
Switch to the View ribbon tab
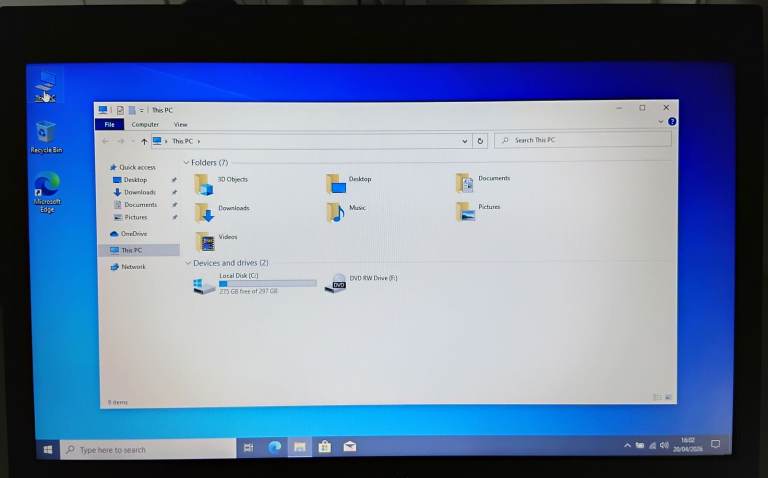[x=180, y=125]
